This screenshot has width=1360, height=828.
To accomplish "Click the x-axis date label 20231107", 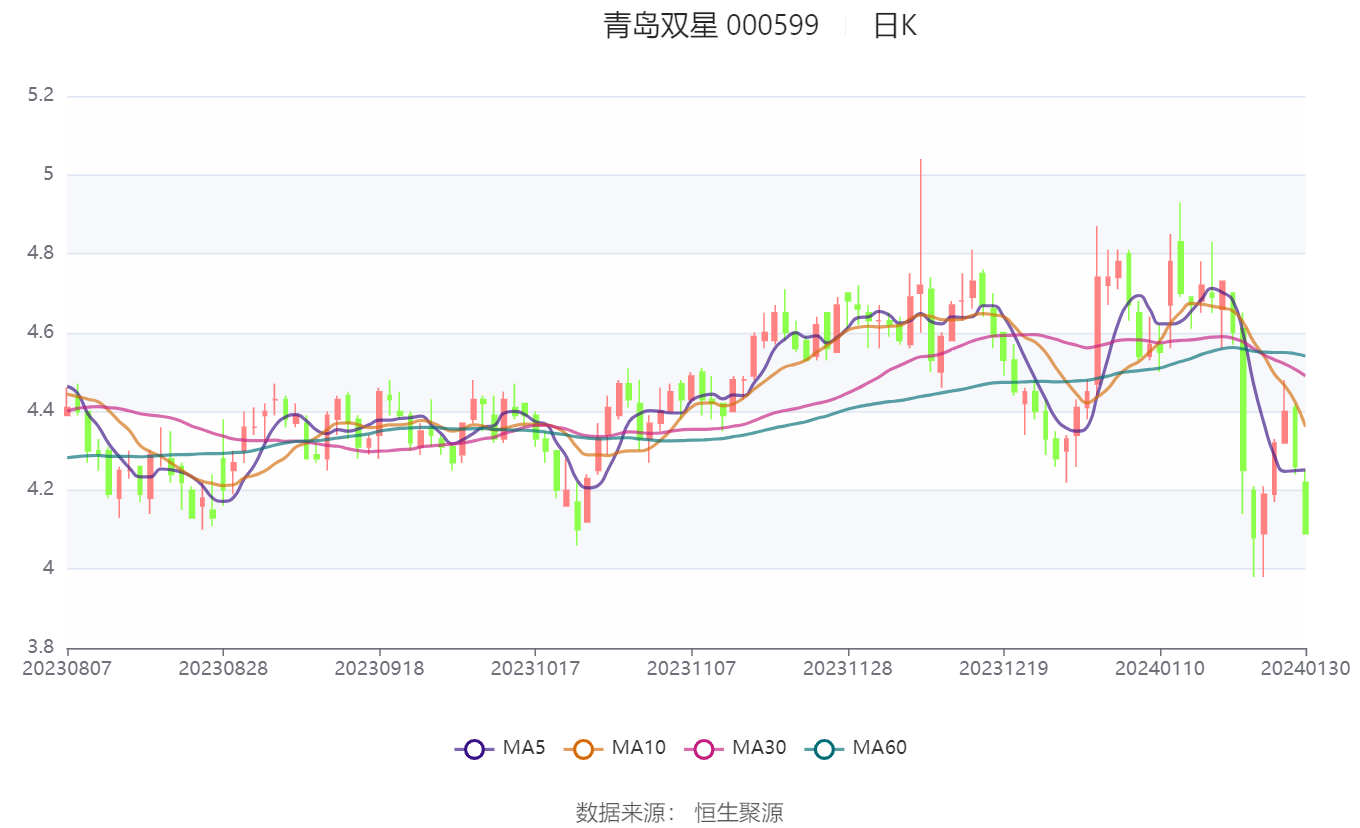I will pos(692,668).
